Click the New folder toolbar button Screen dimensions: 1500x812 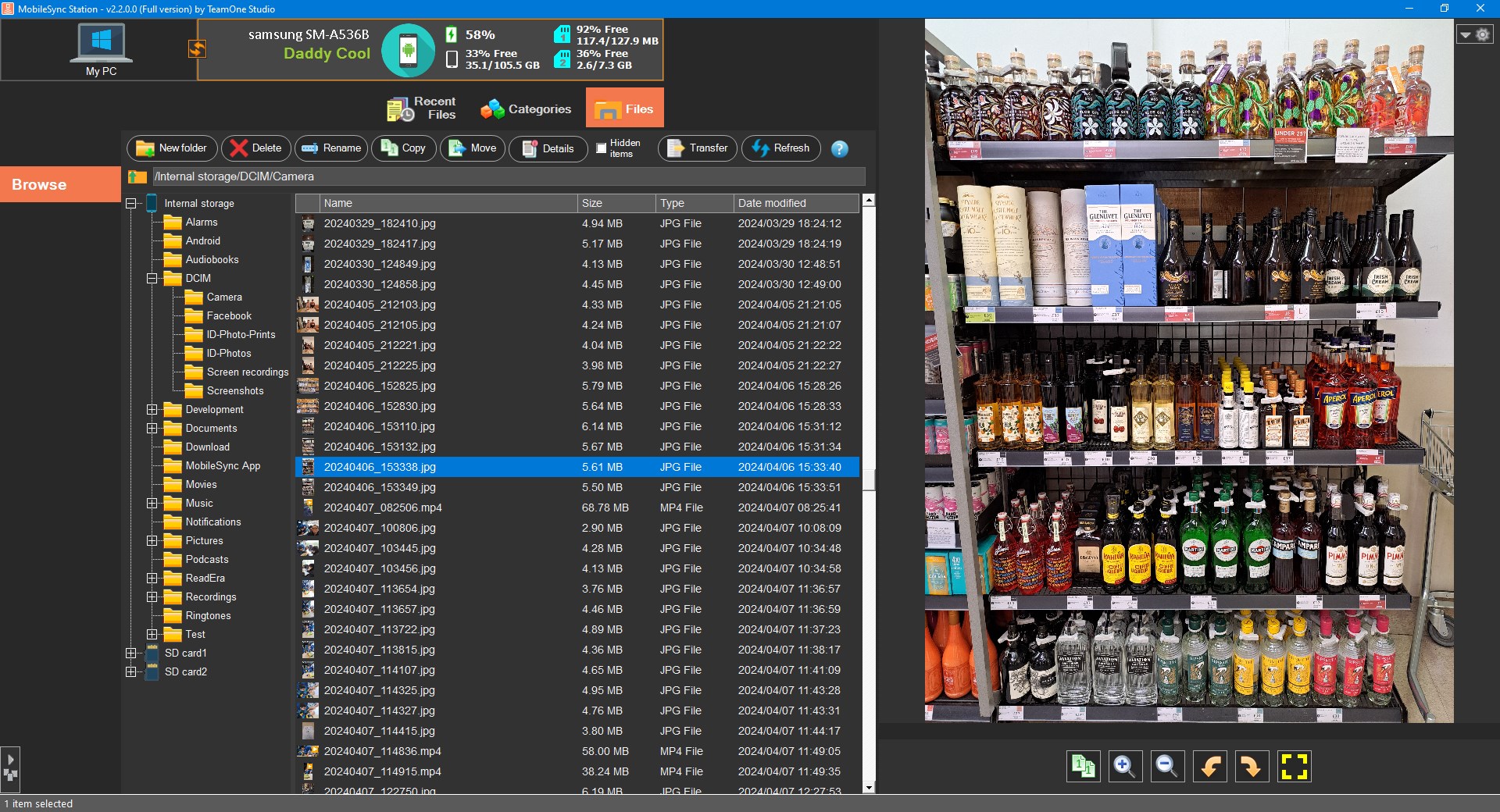click(172, 148)
